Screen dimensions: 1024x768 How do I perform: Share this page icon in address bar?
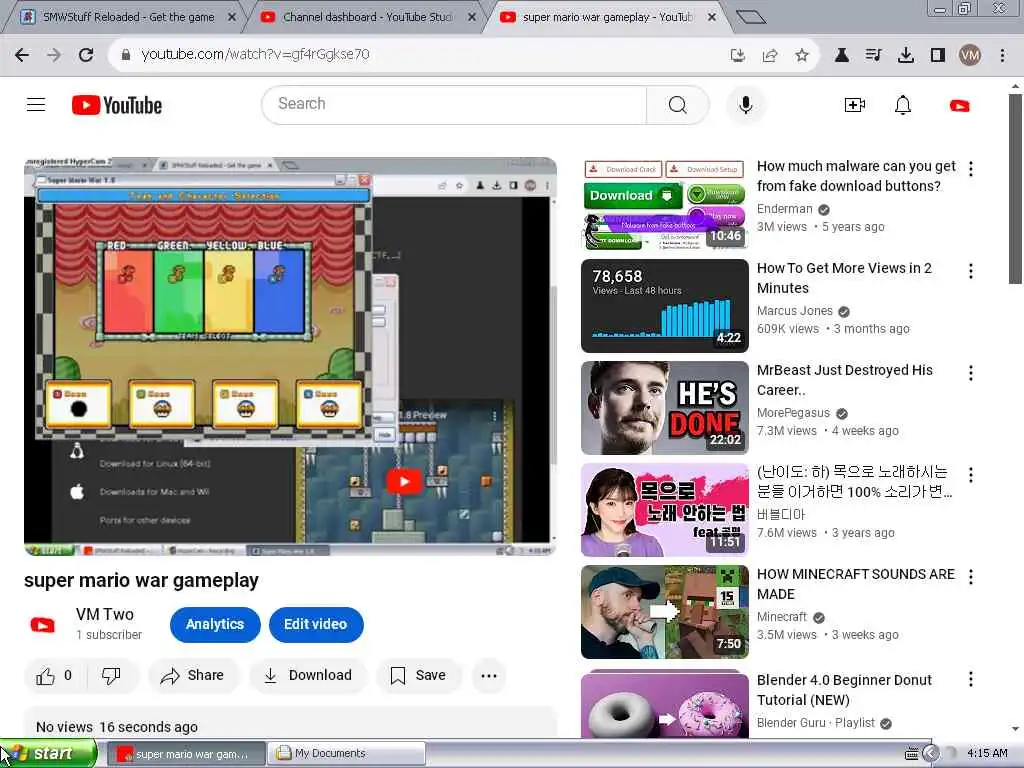(x=770, y=56)
